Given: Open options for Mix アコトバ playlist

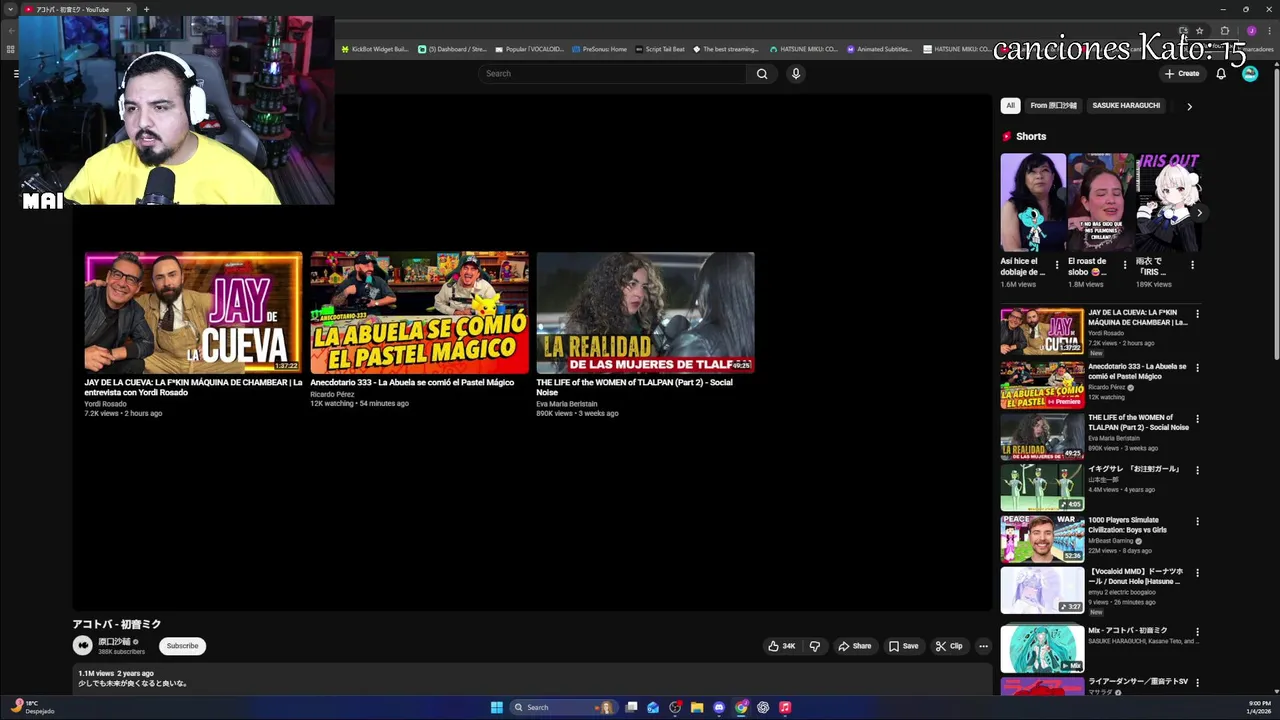Looking at the screenshot, I should 1197,632.
